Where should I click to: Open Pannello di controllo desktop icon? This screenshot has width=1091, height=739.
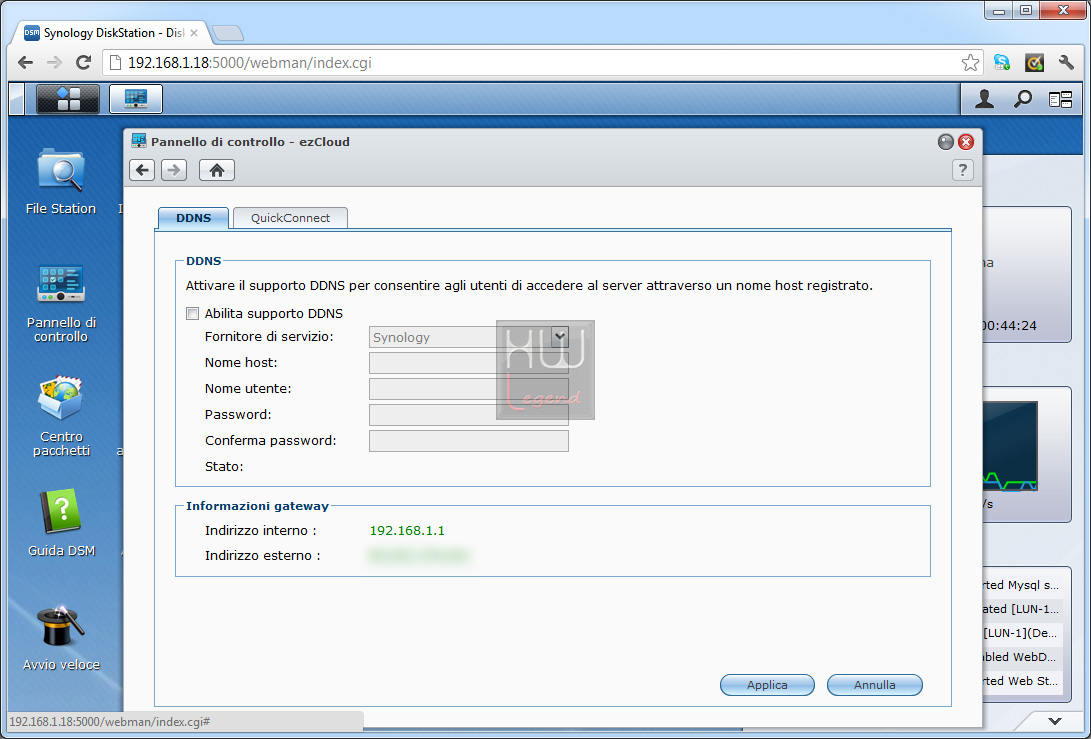coord(61,303)
